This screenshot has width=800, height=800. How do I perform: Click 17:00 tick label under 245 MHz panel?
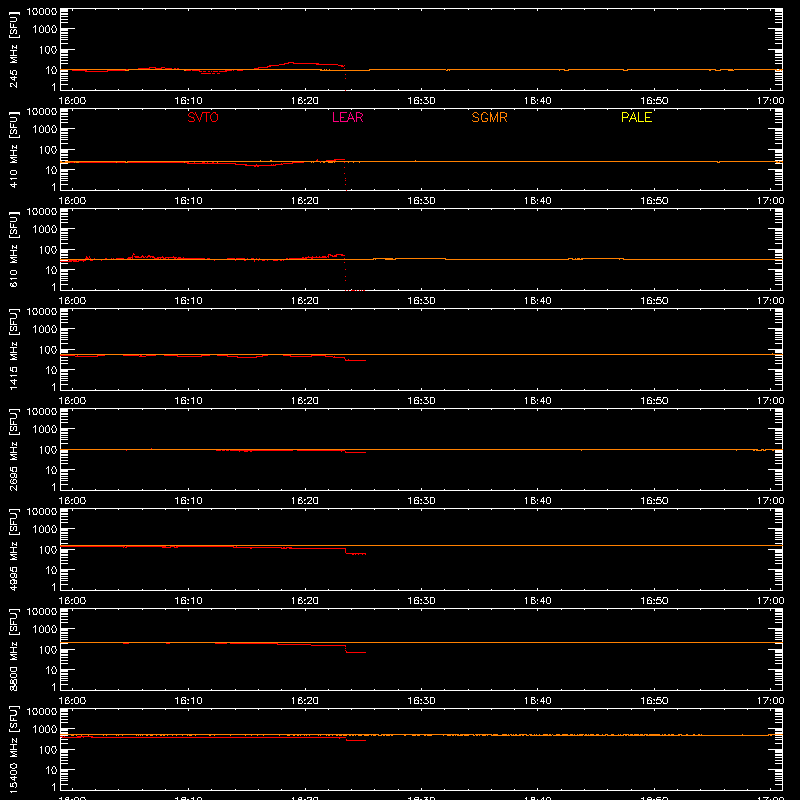pyautogui.click(x=770, y=101)
